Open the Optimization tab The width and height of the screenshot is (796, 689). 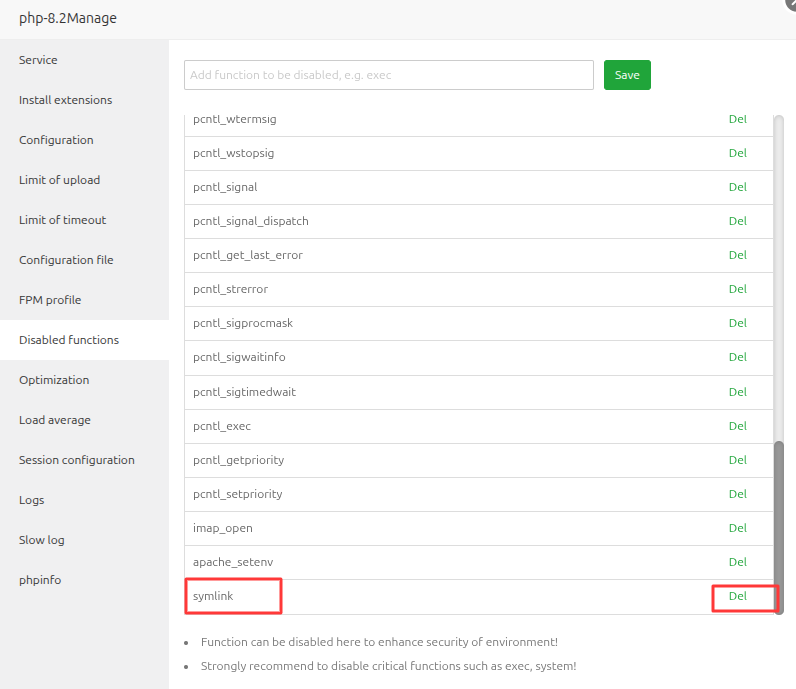click(x=54, y=380)
